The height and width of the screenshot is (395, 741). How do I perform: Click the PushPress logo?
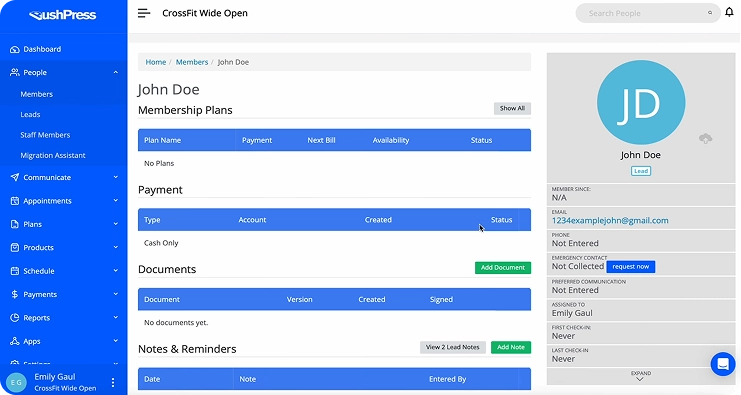coord(62,15)
